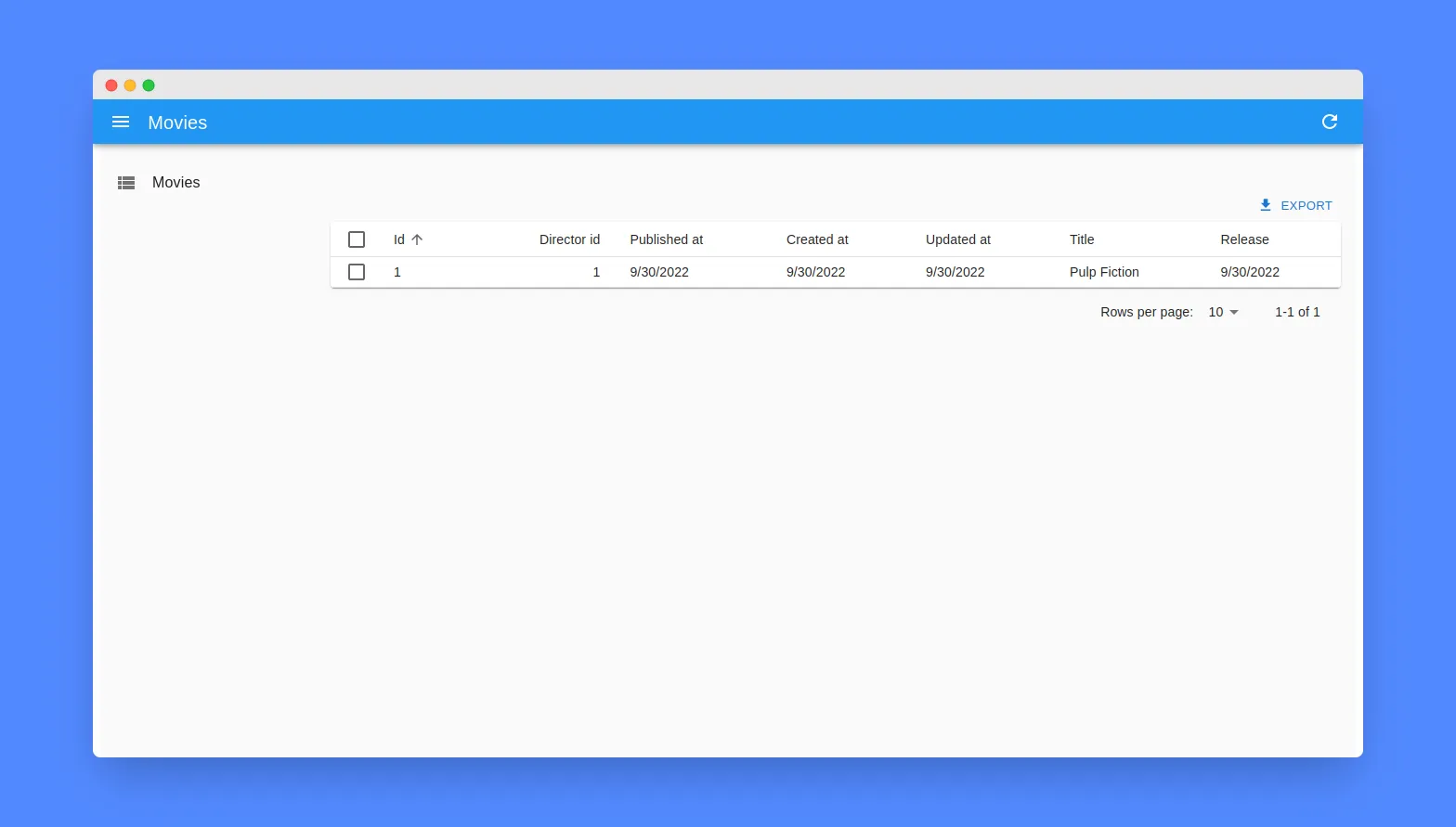Viewport: 1456px width, 827px height.
Task: Toggle the select-all checkbox in the table header
Action: click(x=357, y=239)
